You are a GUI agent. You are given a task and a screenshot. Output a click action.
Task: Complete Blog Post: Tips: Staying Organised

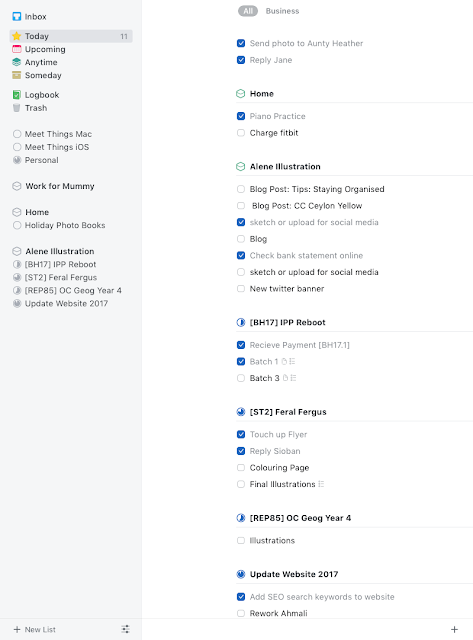tap(241, 189)
